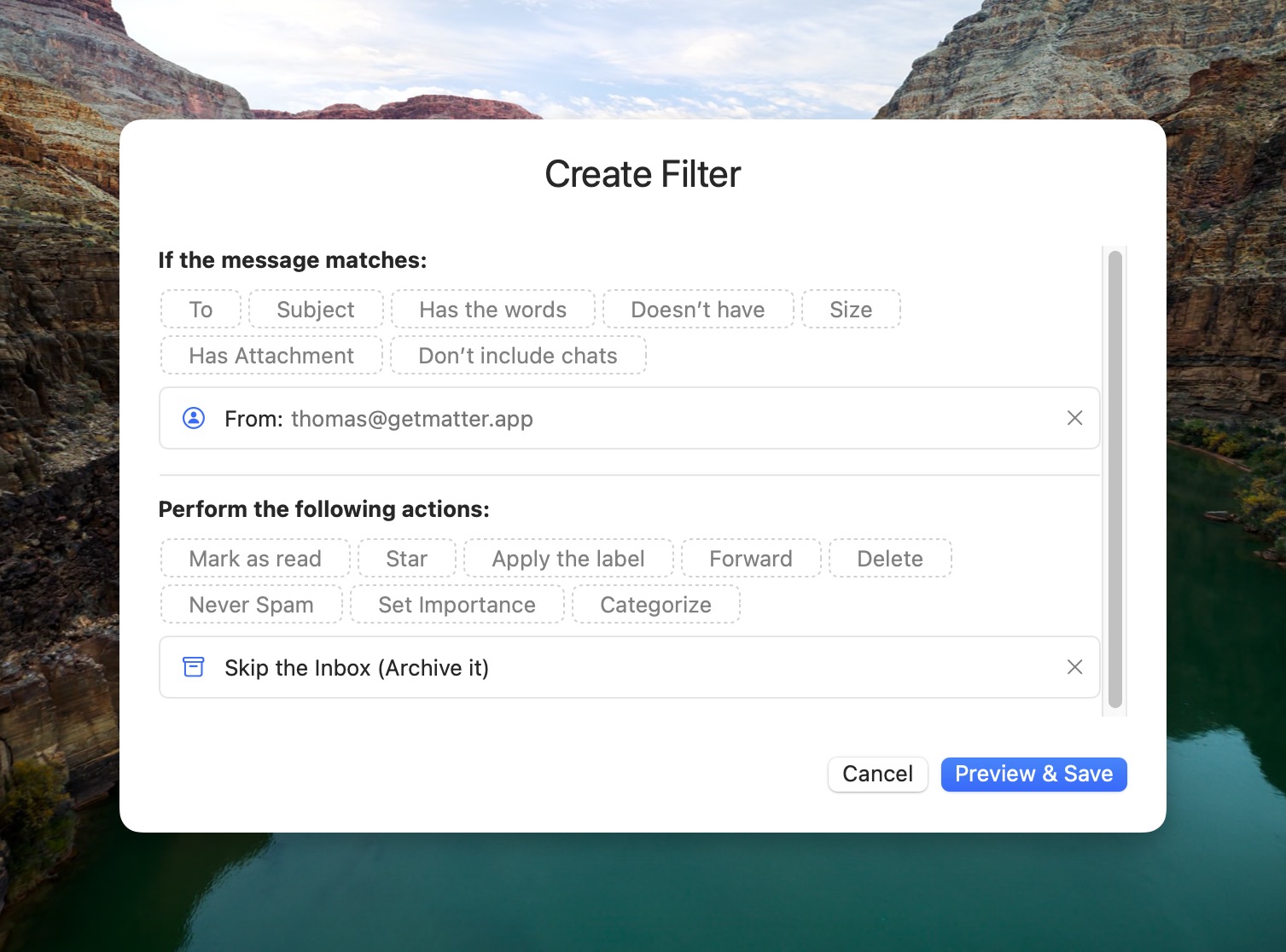Click the From contact person icon

coord(194,418)
